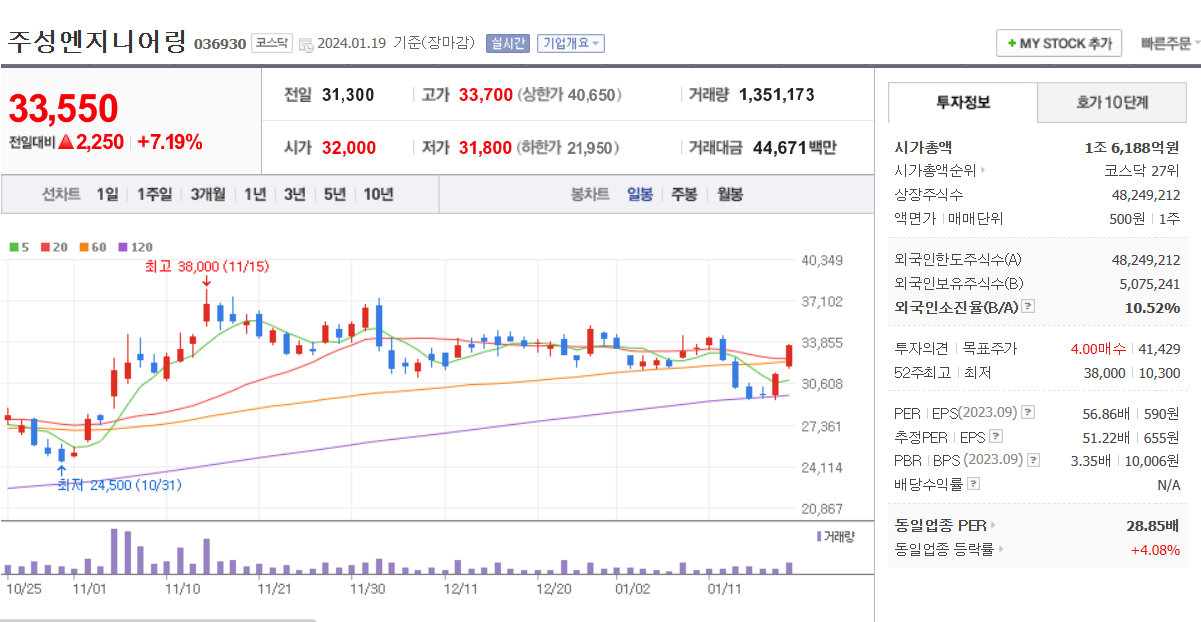
Task: Open the 동일업종 등락률 link
Action: click(x=944, y=549)
